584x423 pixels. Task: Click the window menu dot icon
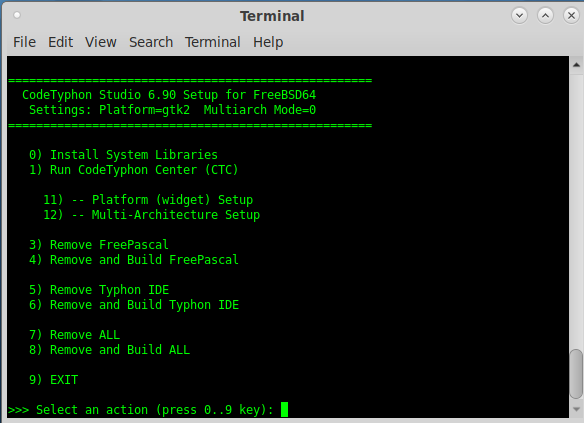click(17, 15)
